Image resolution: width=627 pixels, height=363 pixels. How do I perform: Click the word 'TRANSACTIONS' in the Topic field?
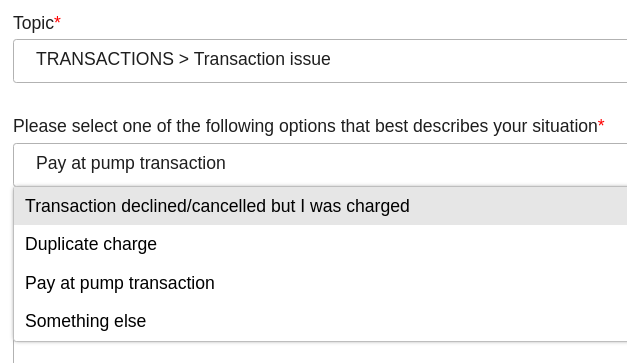click(105, 59)
